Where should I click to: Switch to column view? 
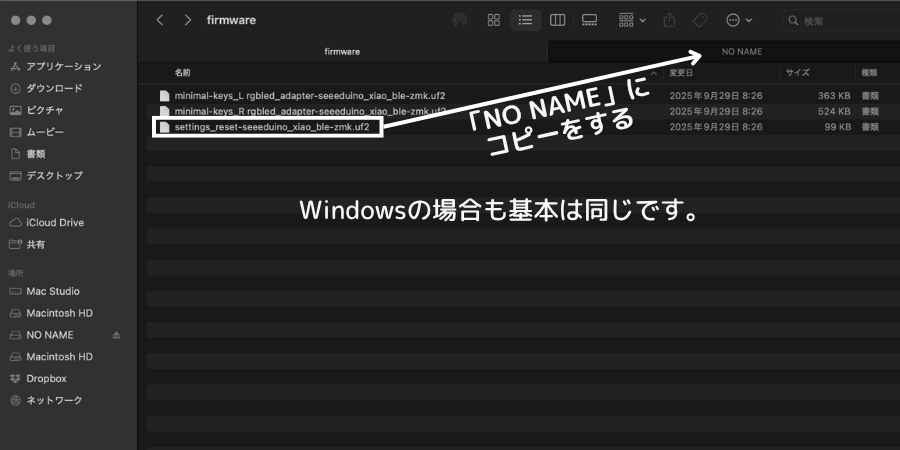(558, 20)
